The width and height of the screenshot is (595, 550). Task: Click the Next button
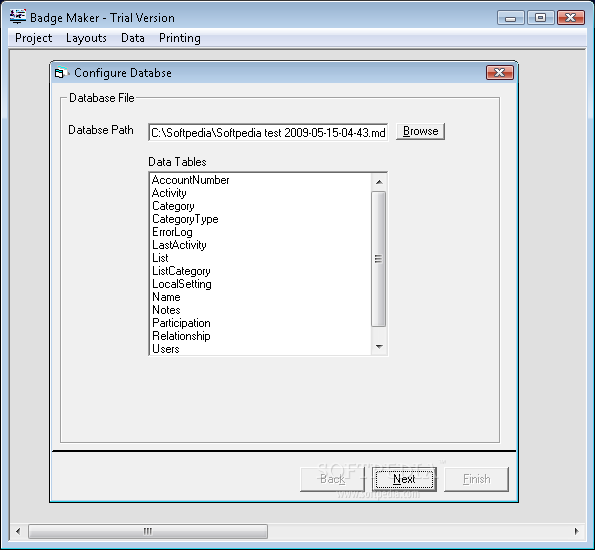click(404, 479)
